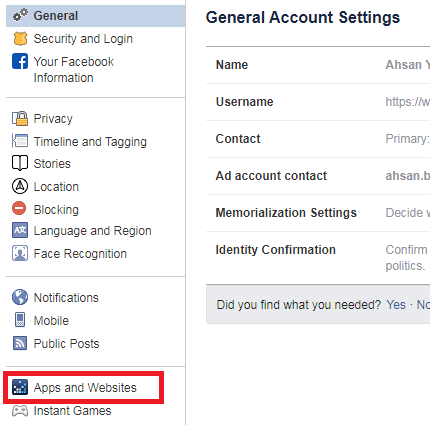Open the Apps and Websites settings
The height and width of the screenshot is (425, 430).
(x=85, y=388)
